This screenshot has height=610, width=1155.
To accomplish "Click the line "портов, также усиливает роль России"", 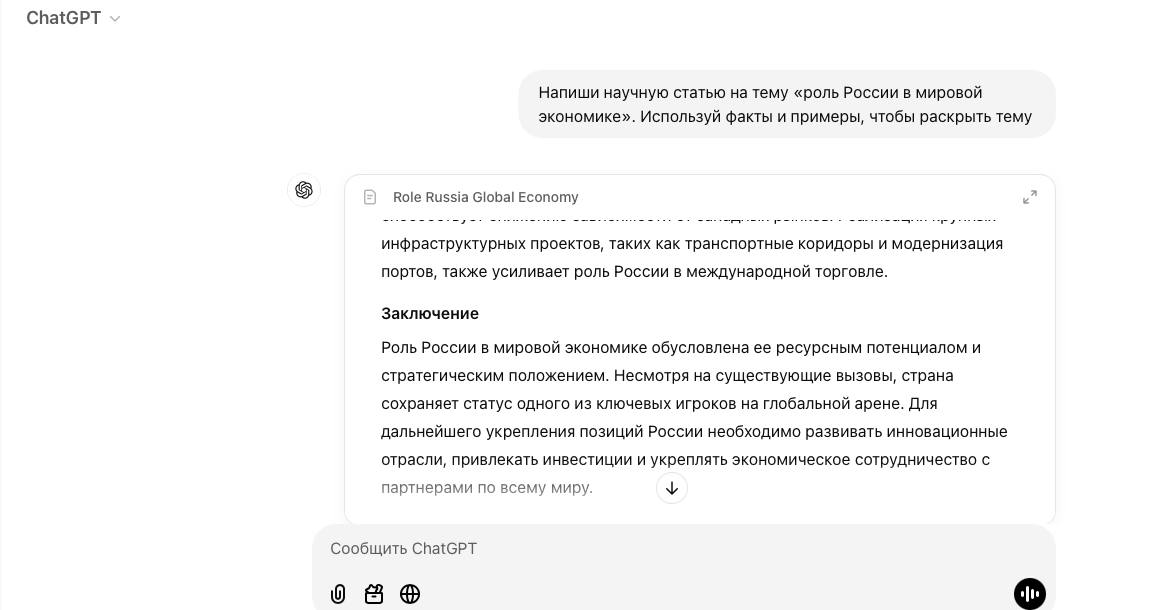I will coord(634,272).
